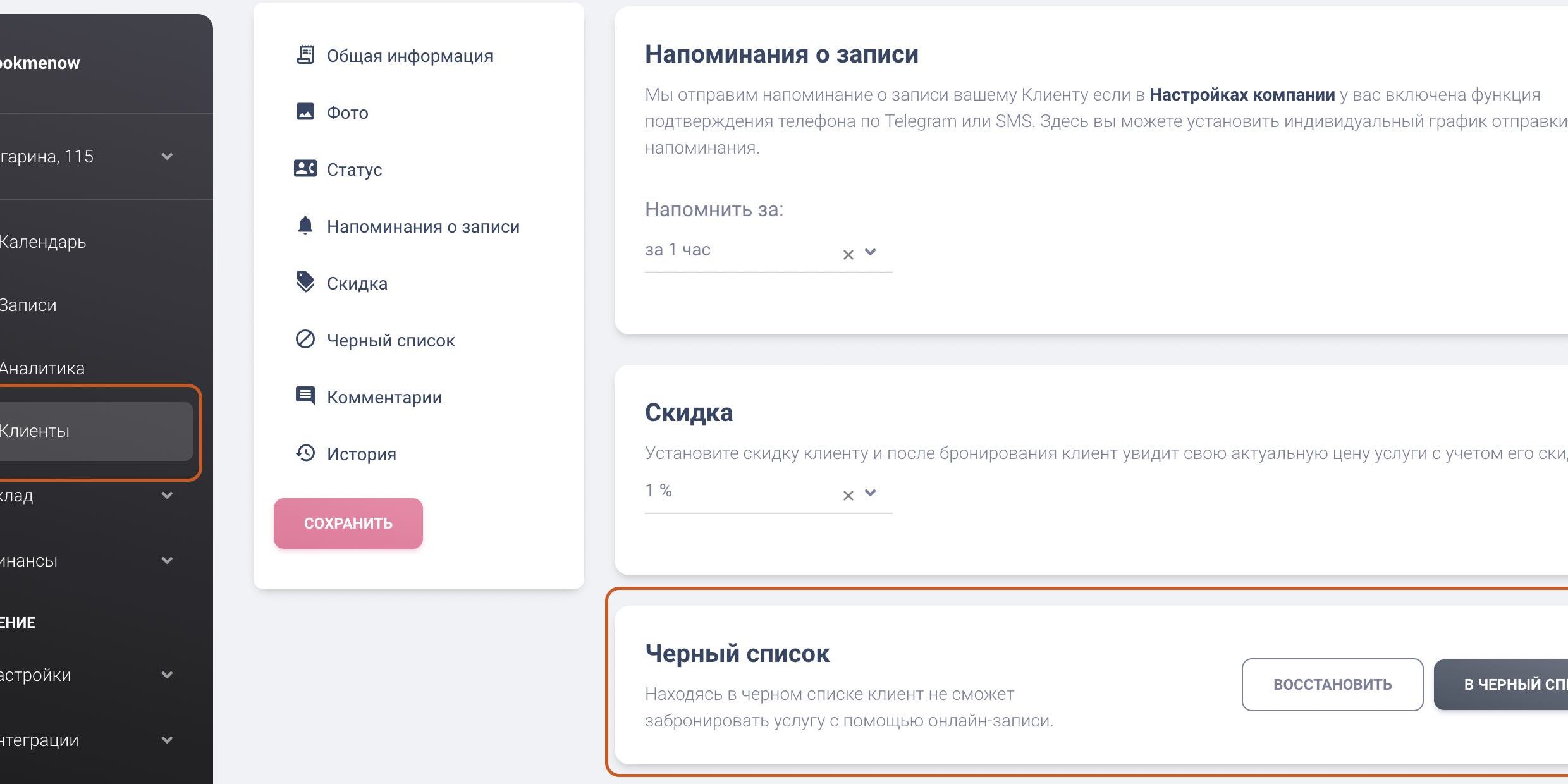1568x784 pixels.
Task: Open Календарь in the sidebar
Action: pyautogui.click(x=43, y=242)
